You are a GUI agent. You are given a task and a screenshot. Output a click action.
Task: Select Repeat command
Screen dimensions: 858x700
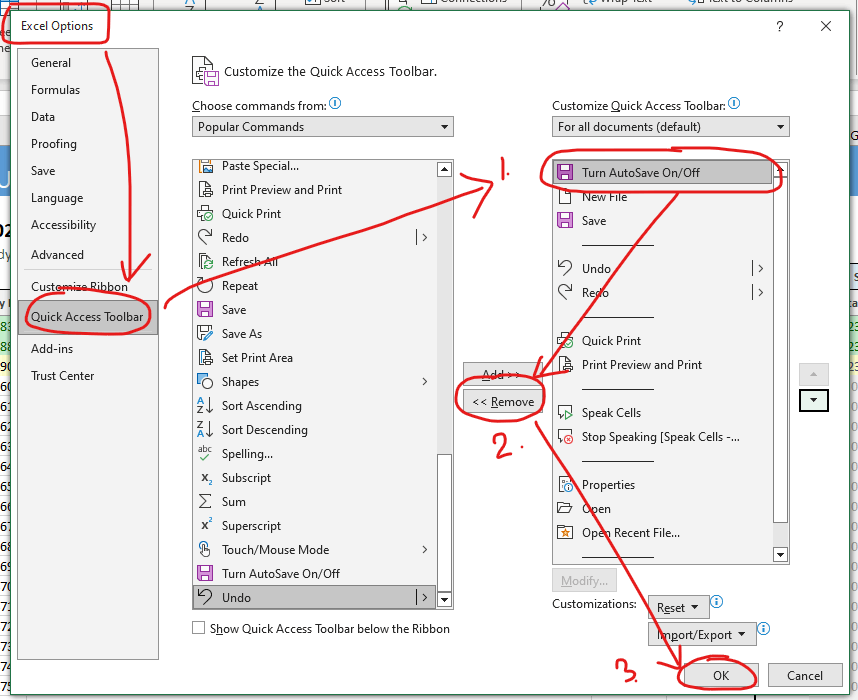click(x=315, y=286)
